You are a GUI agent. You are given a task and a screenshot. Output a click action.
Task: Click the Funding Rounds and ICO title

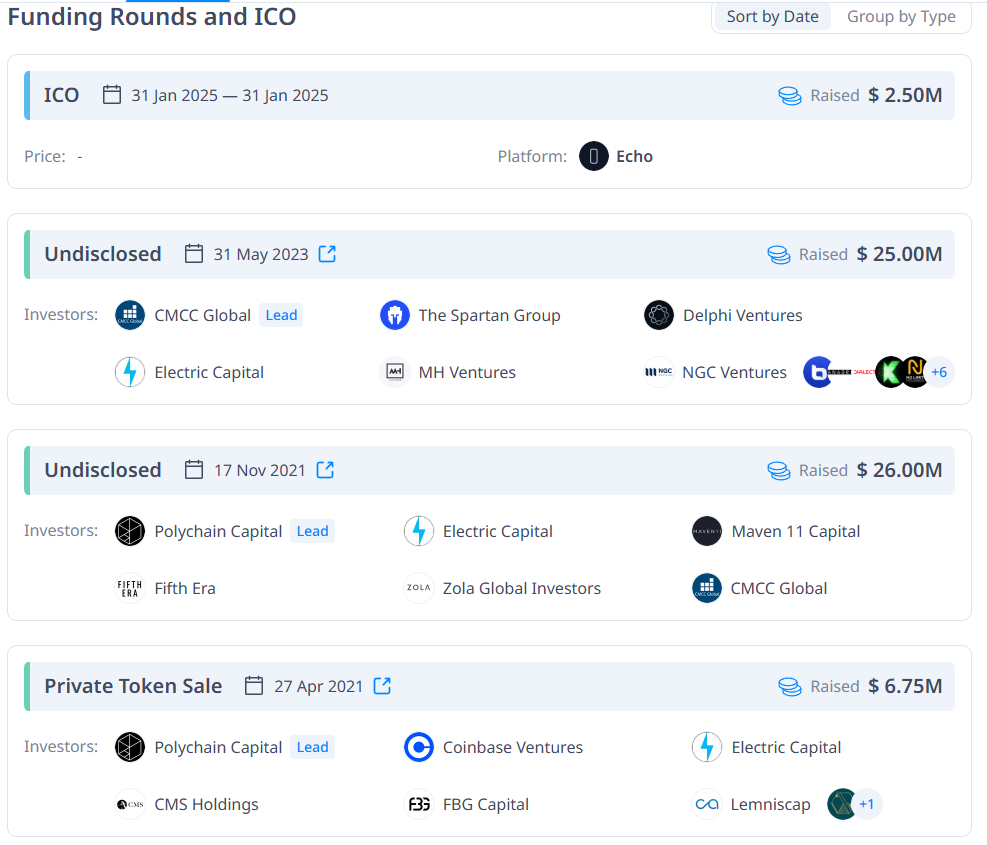(x=152, y=17)
